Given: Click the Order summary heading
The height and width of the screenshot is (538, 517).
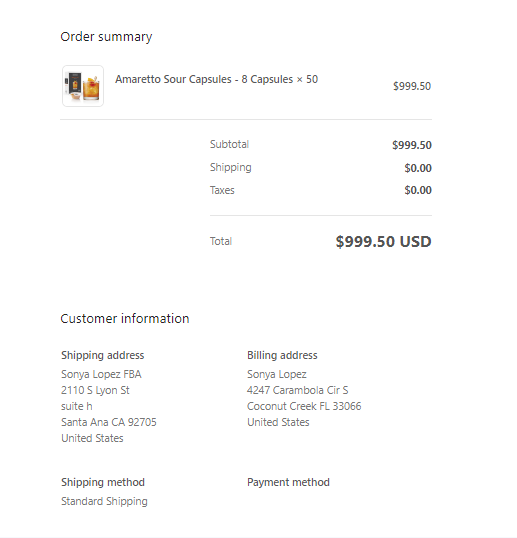Looking at the screenshot, I should (106, 37).
